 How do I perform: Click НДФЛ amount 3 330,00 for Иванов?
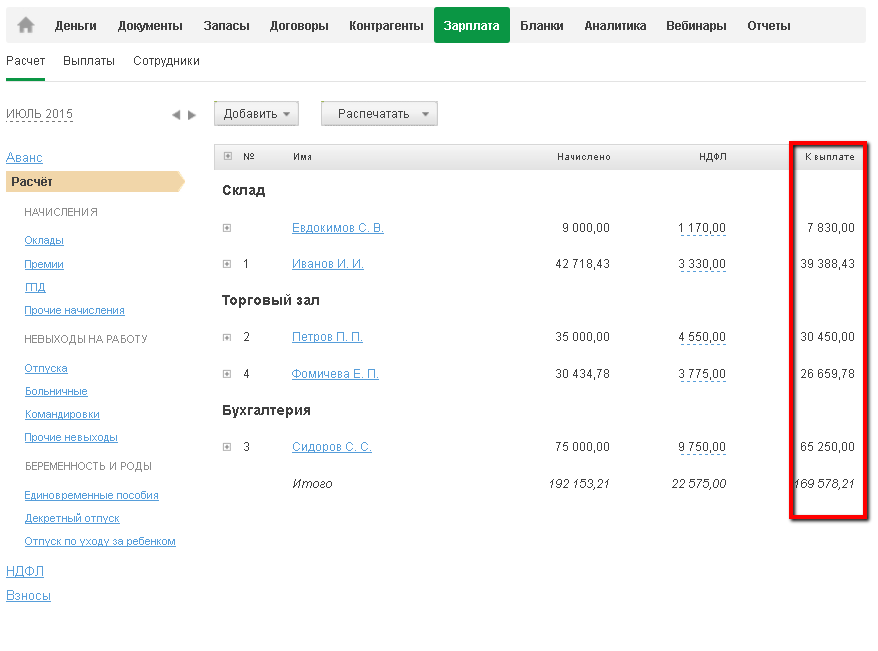(x=702, y=264)
